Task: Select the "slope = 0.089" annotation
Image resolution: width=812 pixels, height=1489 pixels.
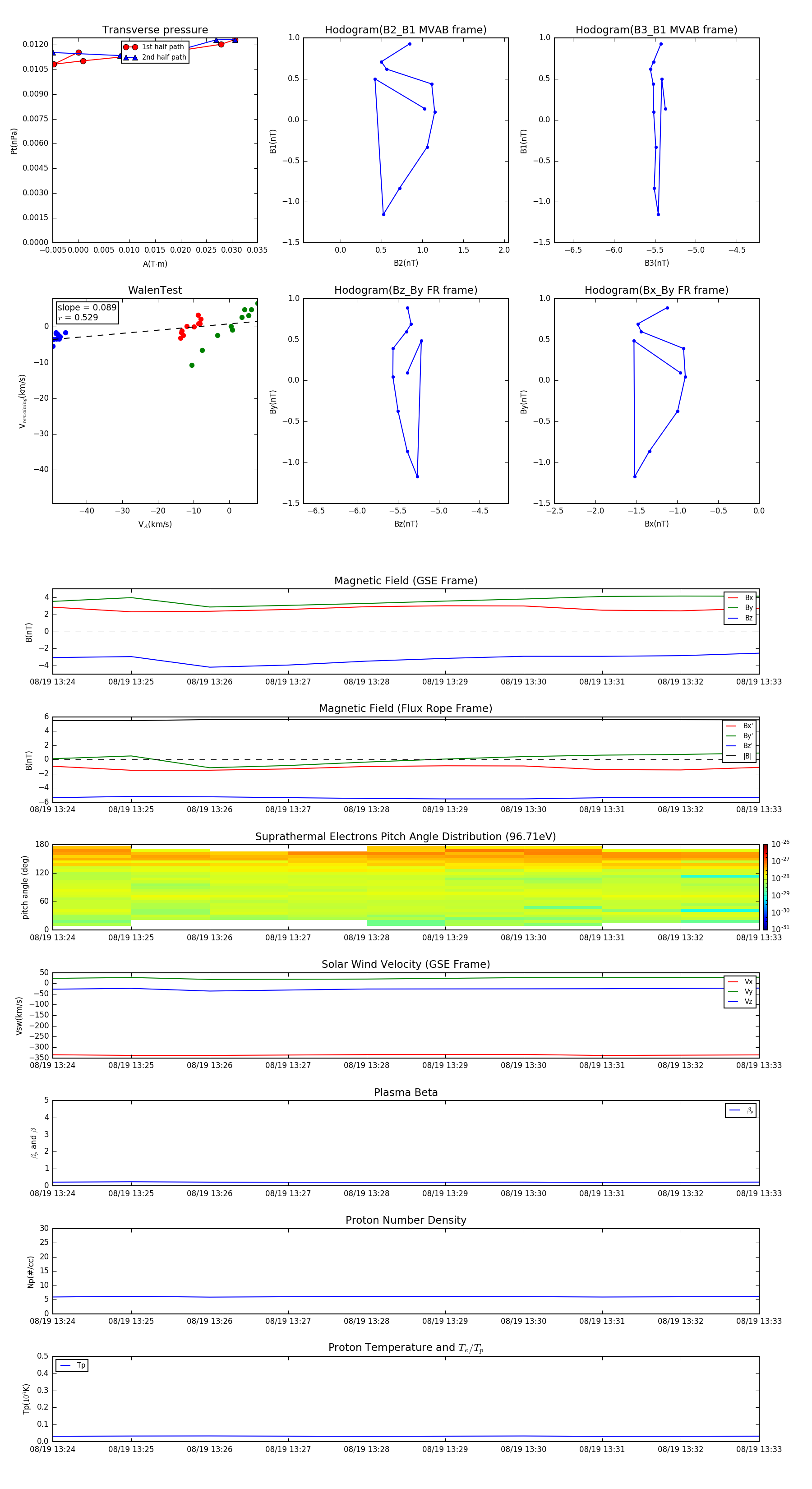Action: pyautogui.click(x=87, y=308)
